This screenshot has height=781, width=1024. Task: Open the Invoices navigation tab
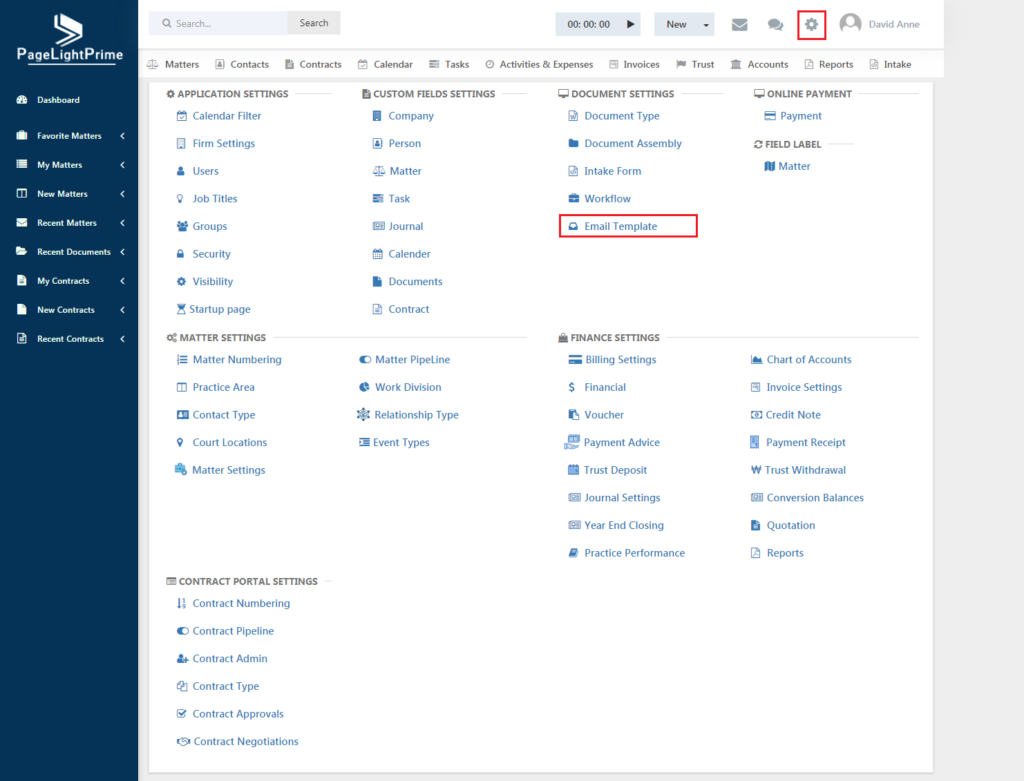[634, 65]
